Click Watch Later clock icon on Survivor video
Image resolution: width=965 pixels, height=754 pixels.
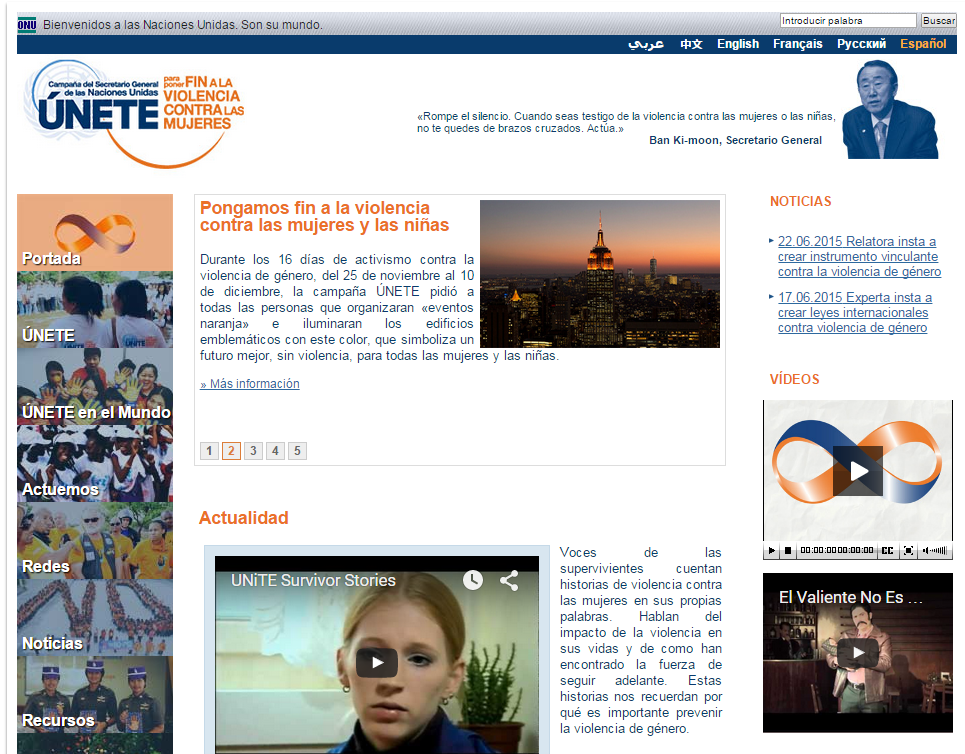473,580
